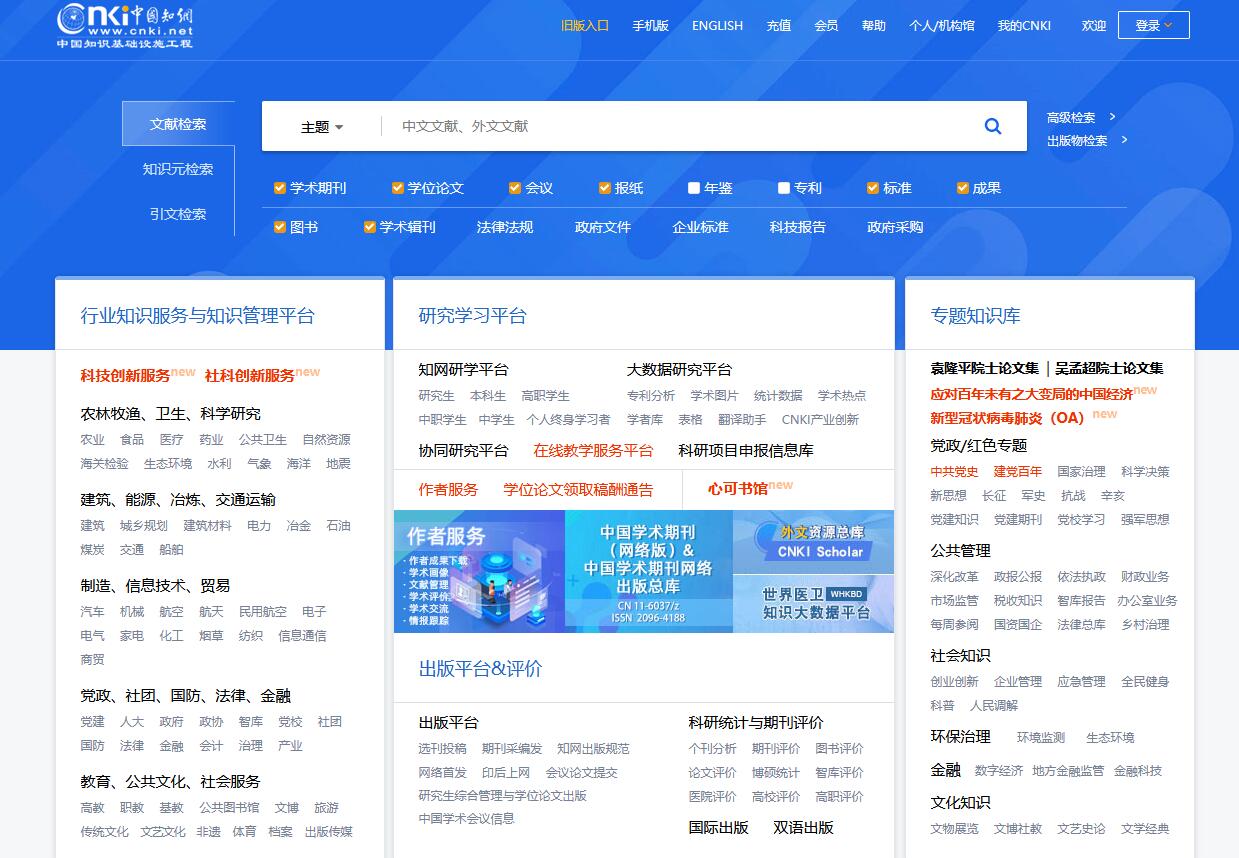This screenshot has height=858, width=1239.
Task: Uncheck the 图书 checkbox
Action: (x=279, y=227)
